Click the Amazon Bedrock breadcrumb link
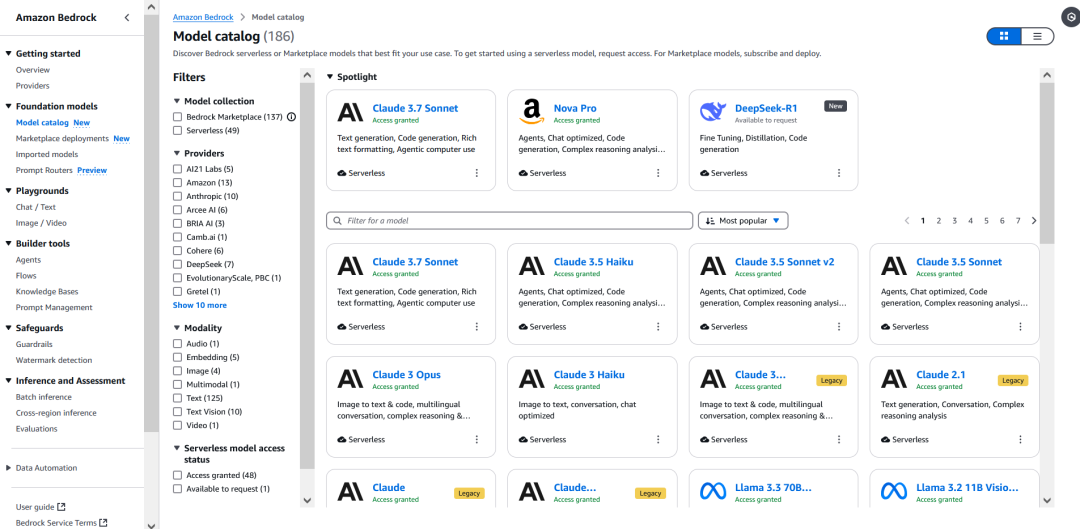The height and width of the screenshot is (529, 1080). point(203,17)
